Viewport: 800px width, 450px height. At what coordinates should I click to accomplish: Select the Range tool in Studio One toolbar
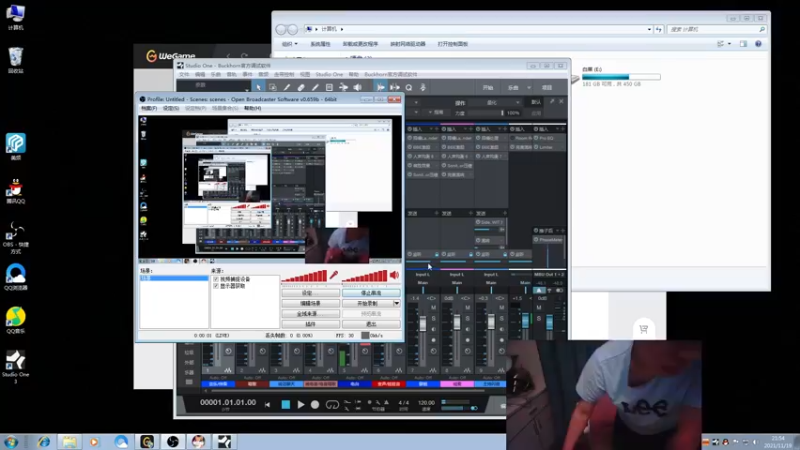pos(272,87)
